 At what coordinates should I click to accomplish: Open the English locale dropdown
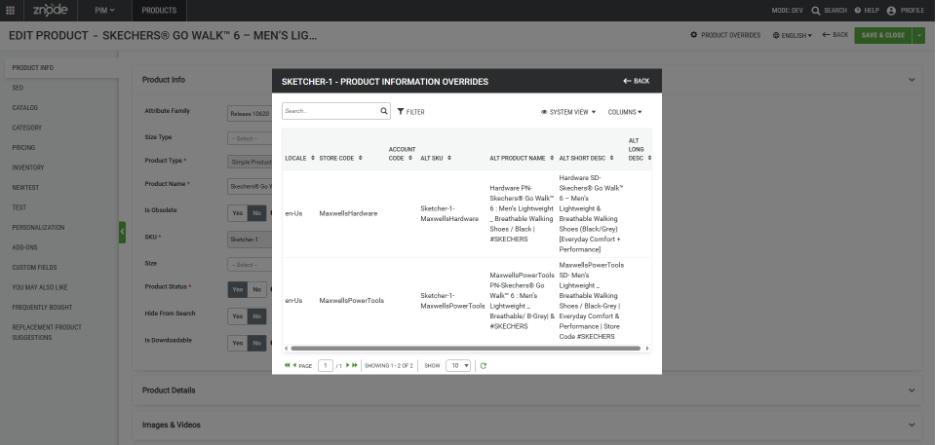point(792,35)
